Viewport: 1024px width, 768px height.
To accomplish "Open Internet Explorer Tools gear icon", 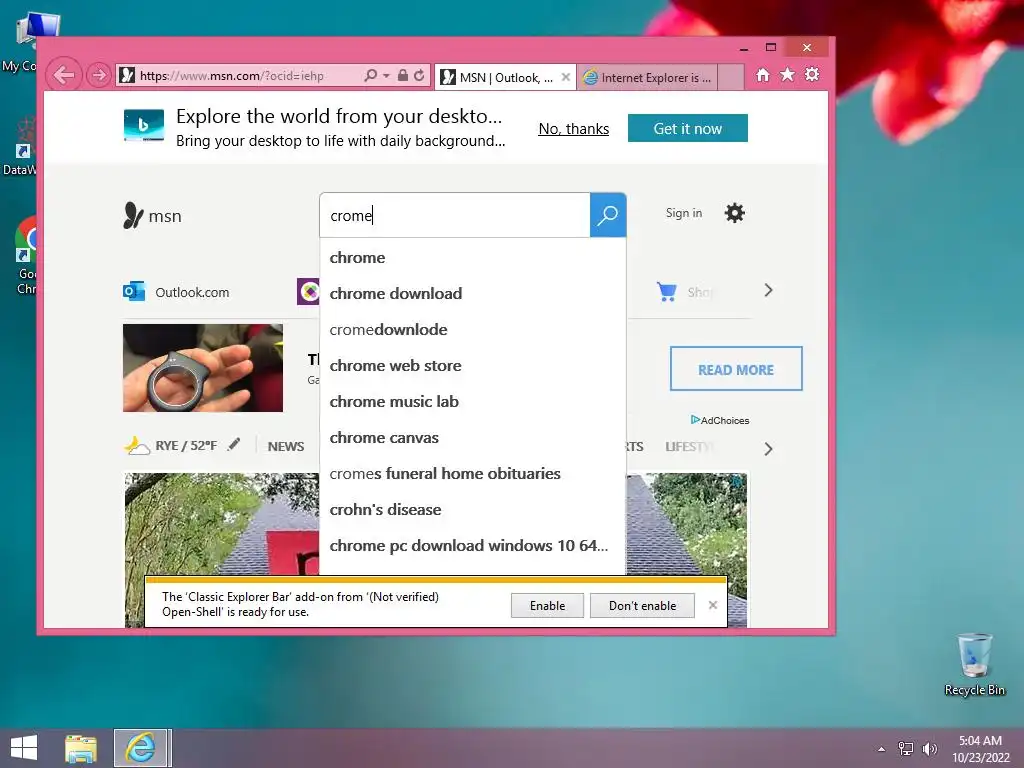I will pos(812,74).
